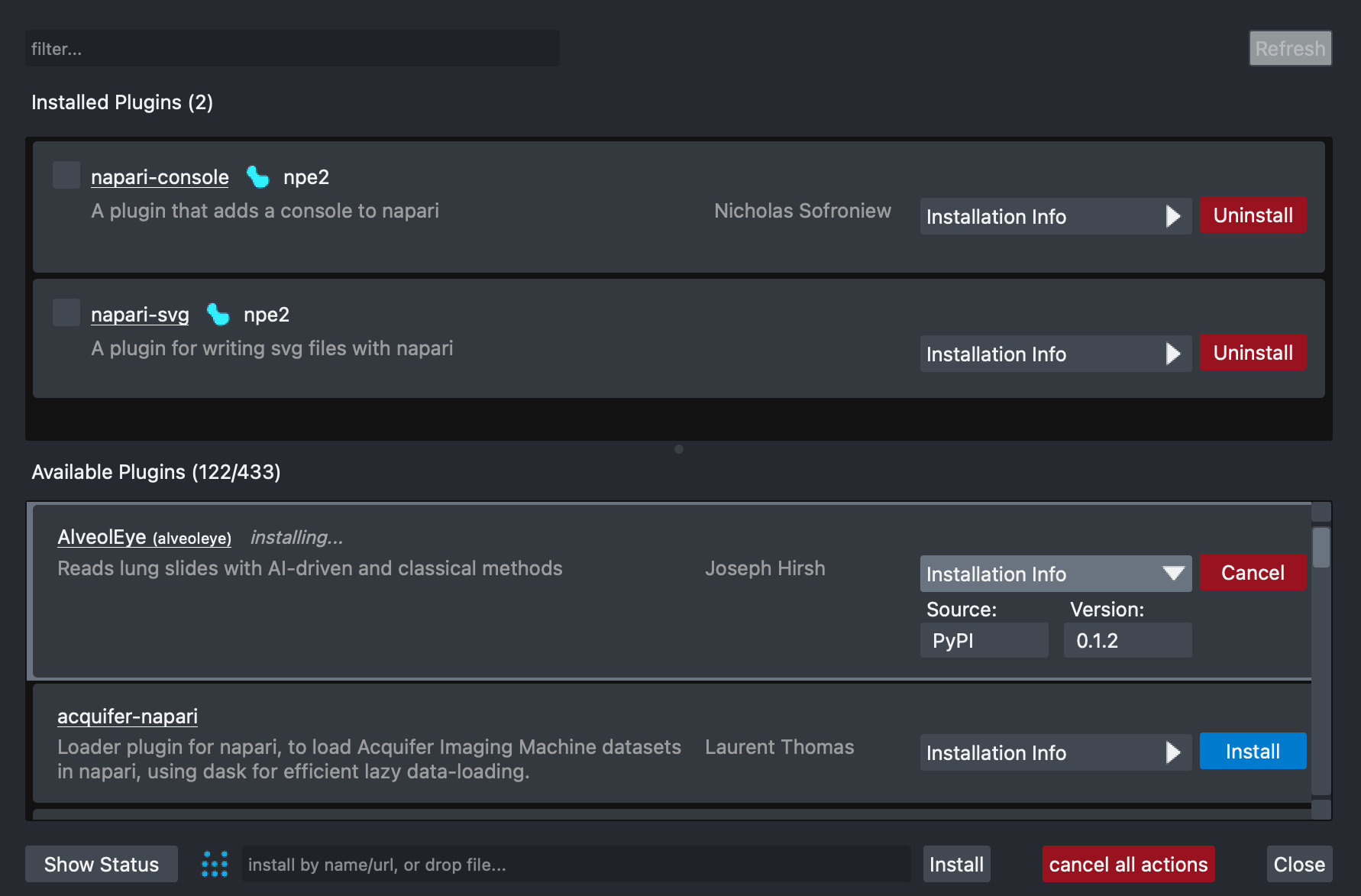Click the AlveolEye version field showing 0.1.2
The image size is (1361, 896).
click(x=1127, y=640)
